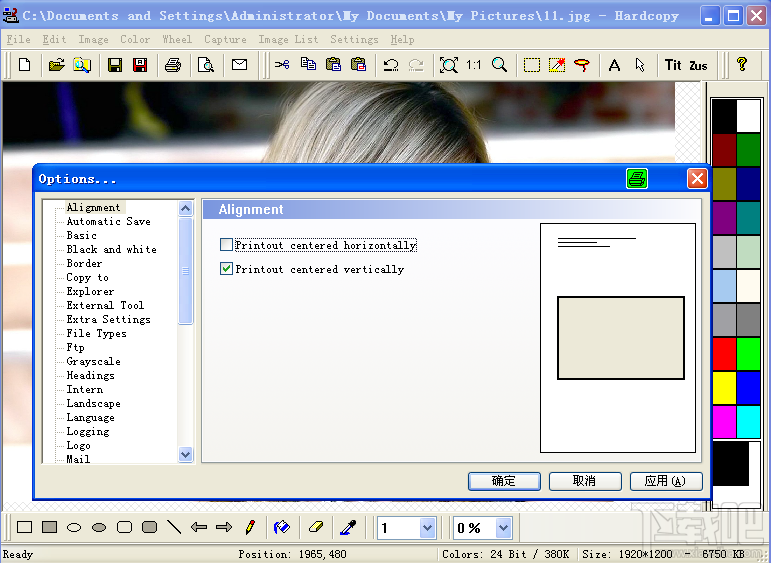Open the 0 % percentage dropdown
This screenshot has width=771, height=563.
coord(503,528)
